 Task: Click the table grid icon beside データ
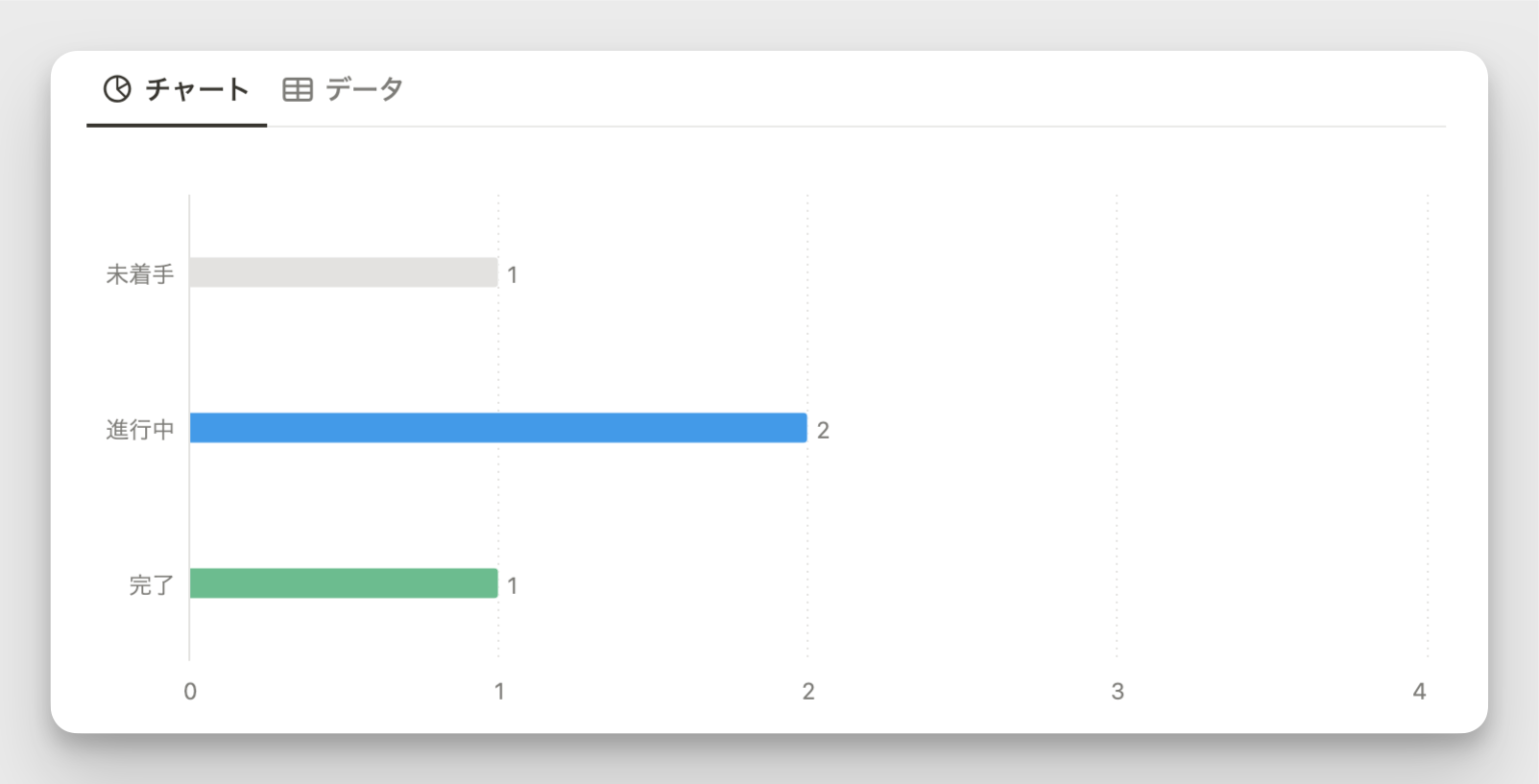tap(298, 89)
